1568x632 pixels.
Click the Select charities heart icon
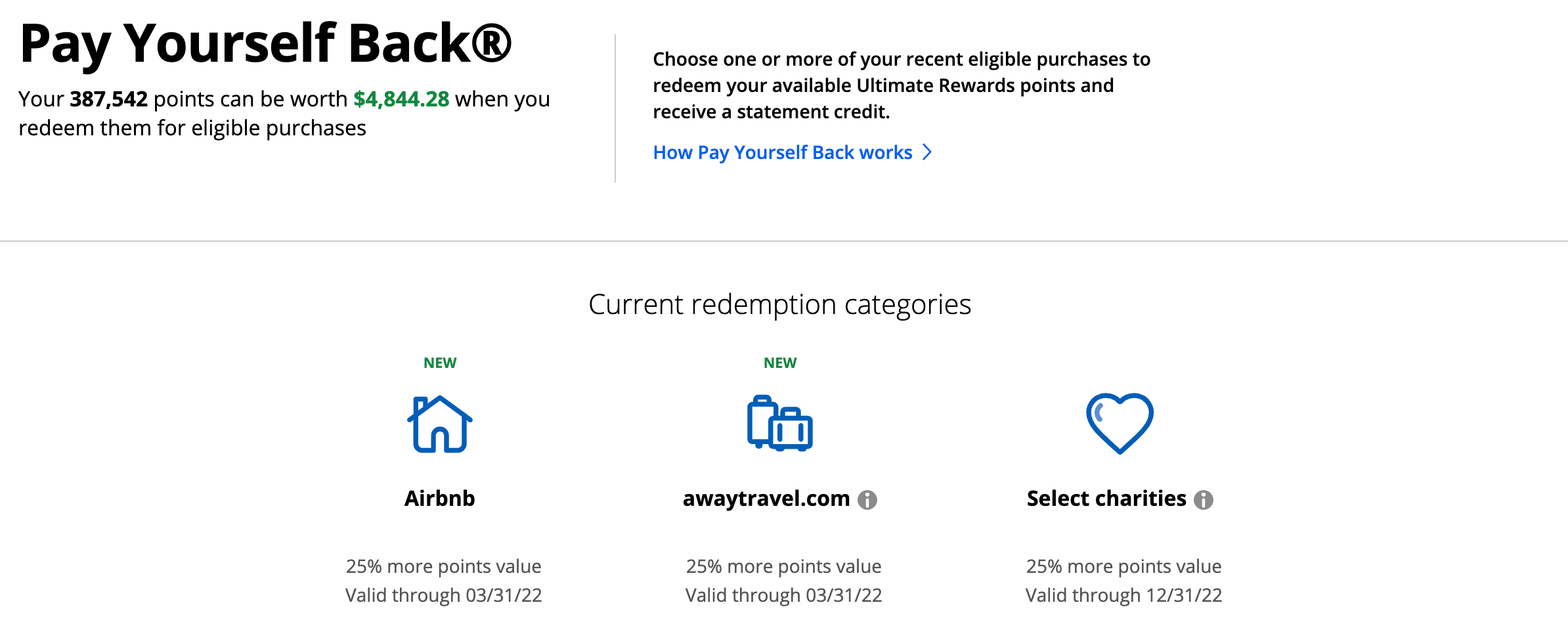pyautogui.click(x=1120, y=424)
